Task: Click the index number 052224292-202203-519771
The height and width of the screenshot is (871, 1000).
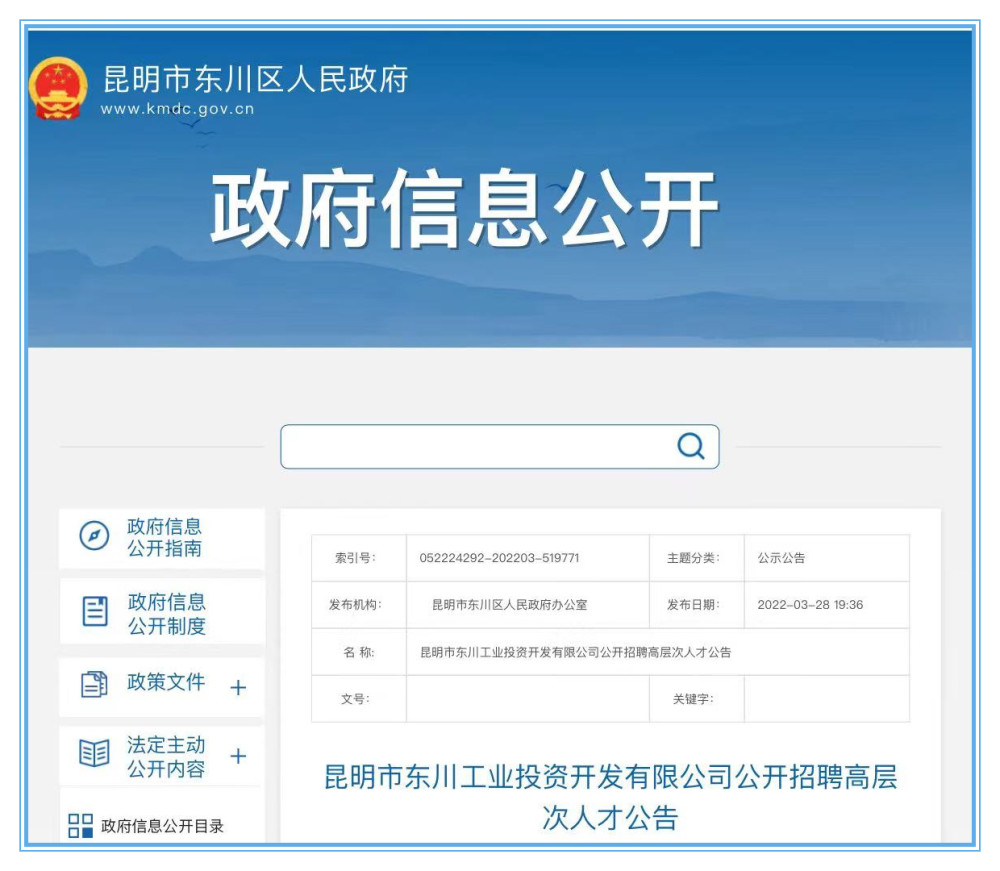Action: 499,558
